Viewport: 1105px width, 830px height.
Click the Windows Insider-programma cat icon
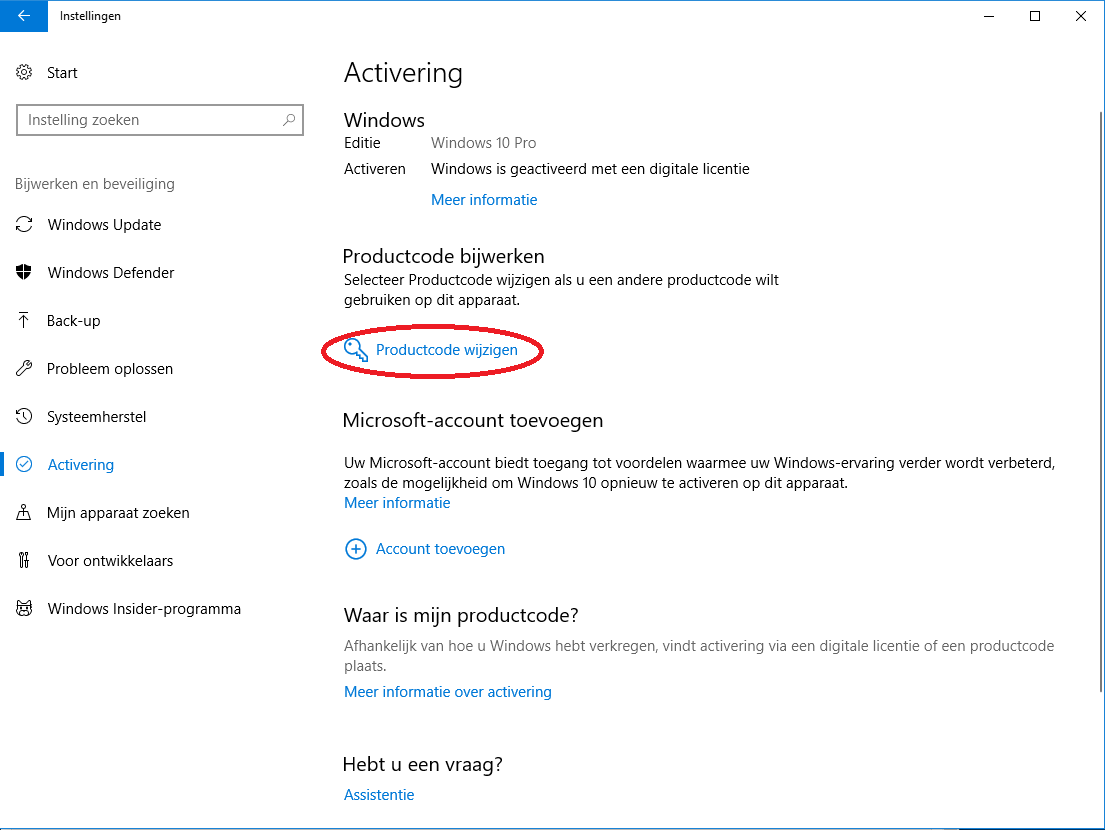click(24, 608)
